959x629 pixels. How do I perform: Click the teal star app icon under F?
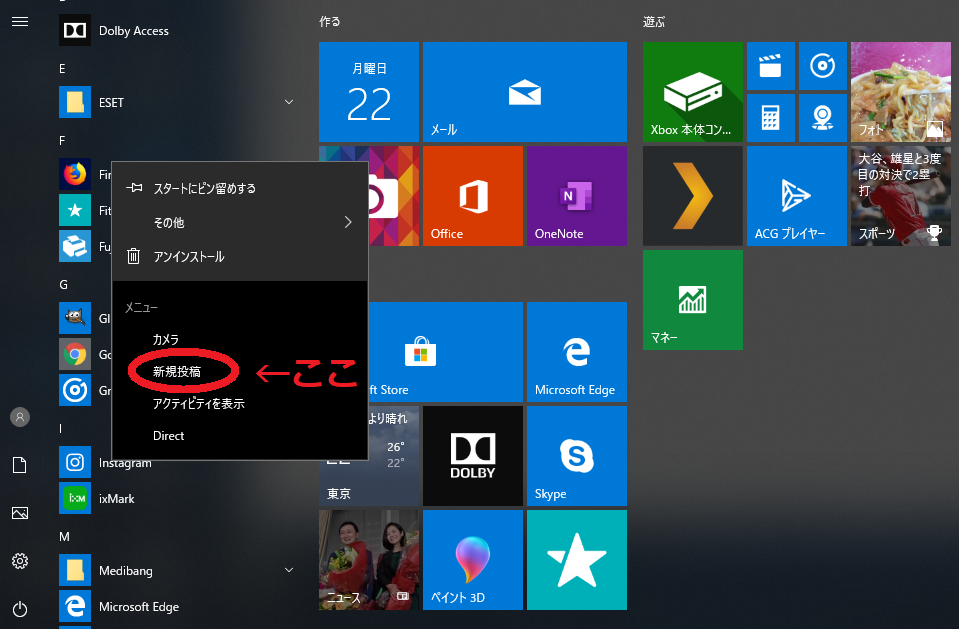(75, 210)
